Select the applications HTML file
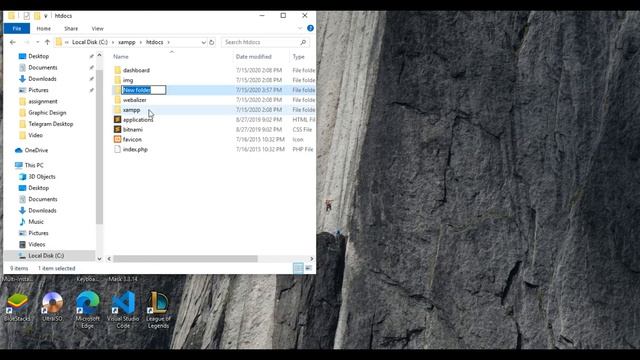This screenshot has height=360, width=640. click(138, 120)
